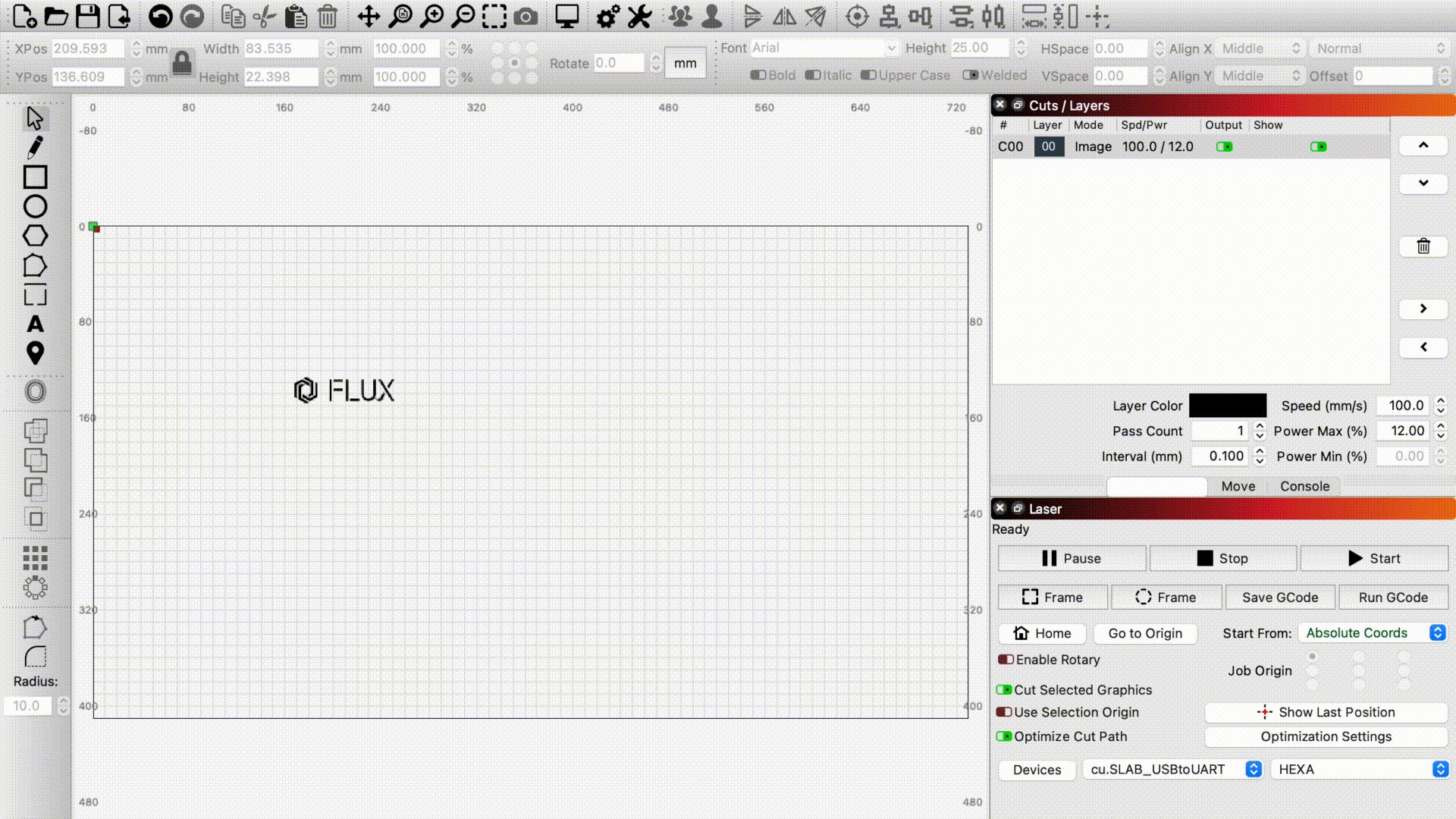
Task: Open the HEXA device profile dropdown
Action: pos(1360,769)
